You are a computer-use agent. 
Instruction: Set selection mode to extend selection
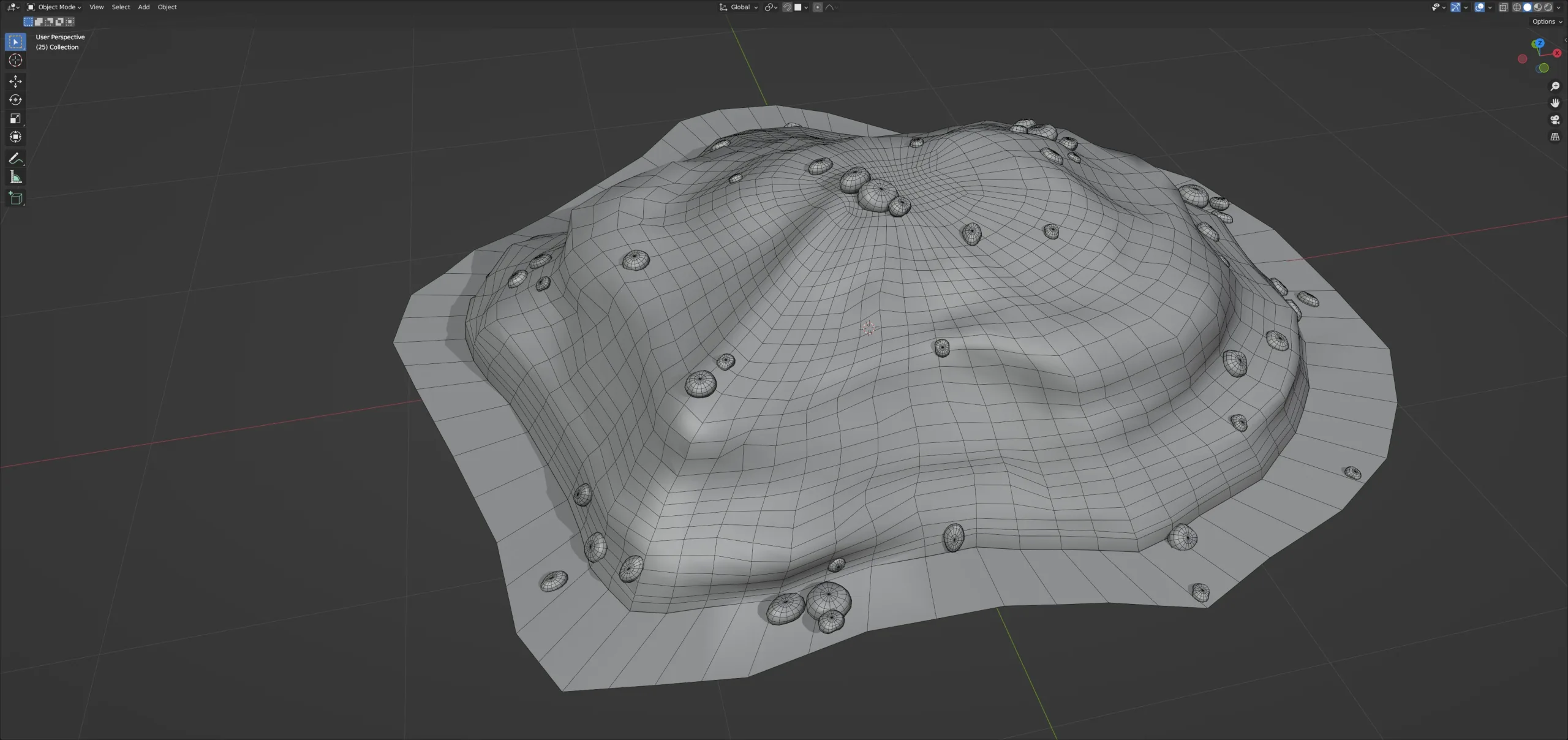click(39, 21)
